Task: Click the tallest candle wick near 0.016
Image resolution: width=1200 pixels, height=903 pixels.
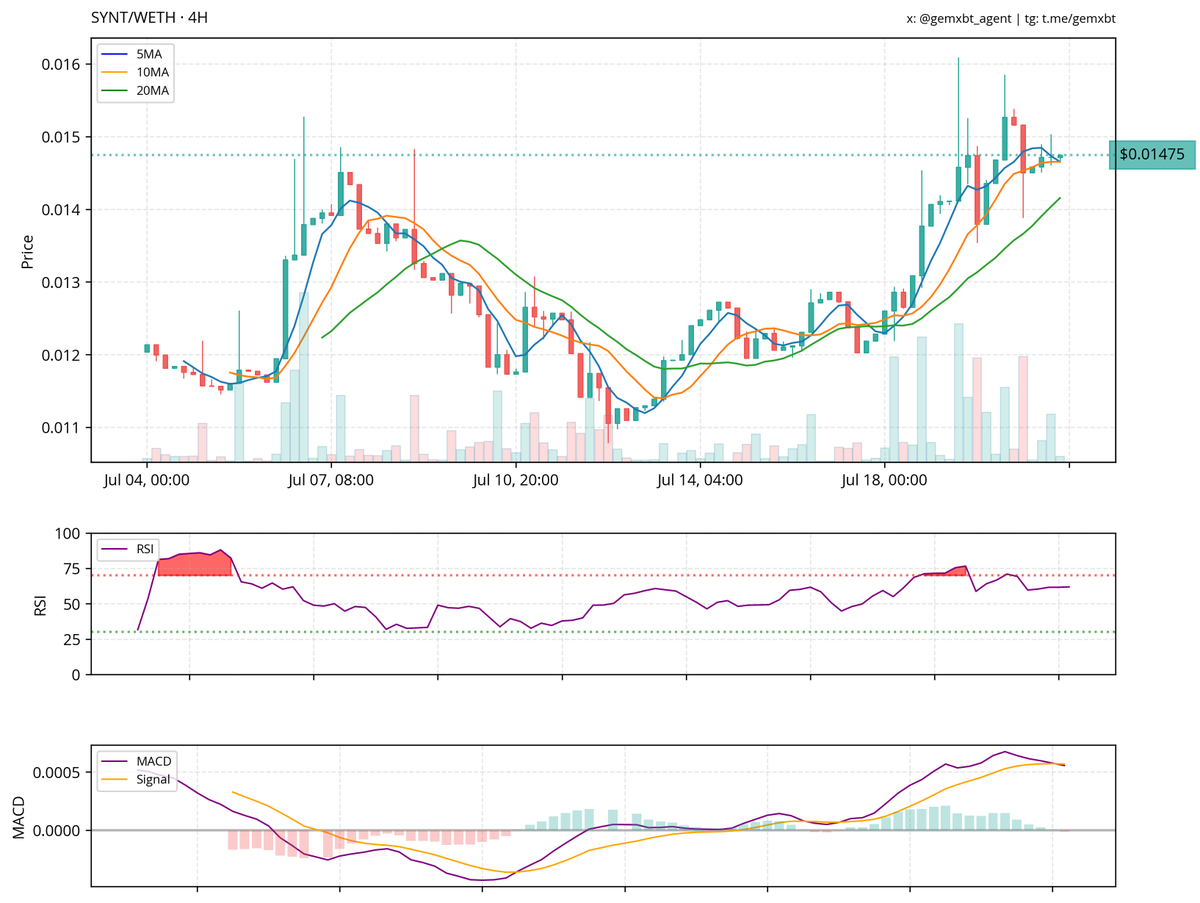Action: (x=958, y=130)
